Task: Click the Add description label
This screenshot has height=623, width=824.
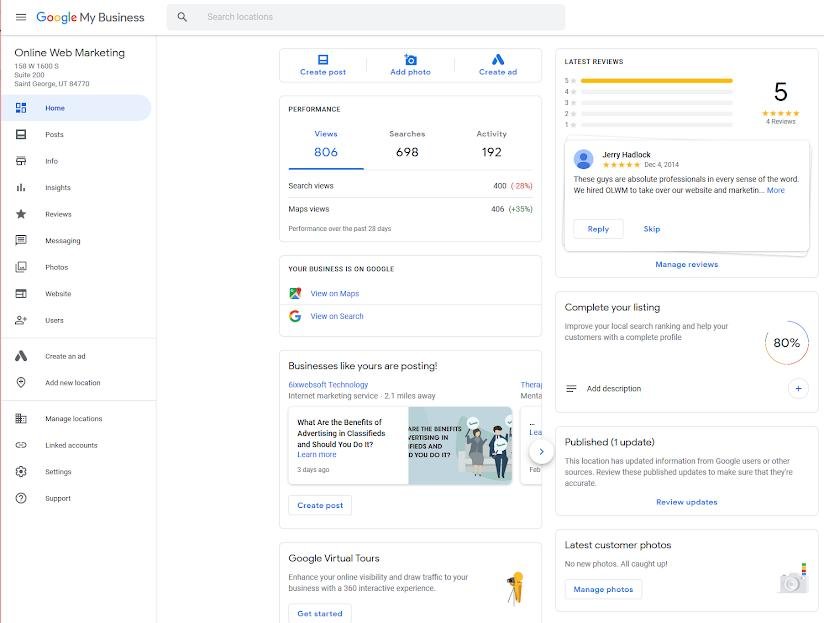Action: click(x=614, y=389)
